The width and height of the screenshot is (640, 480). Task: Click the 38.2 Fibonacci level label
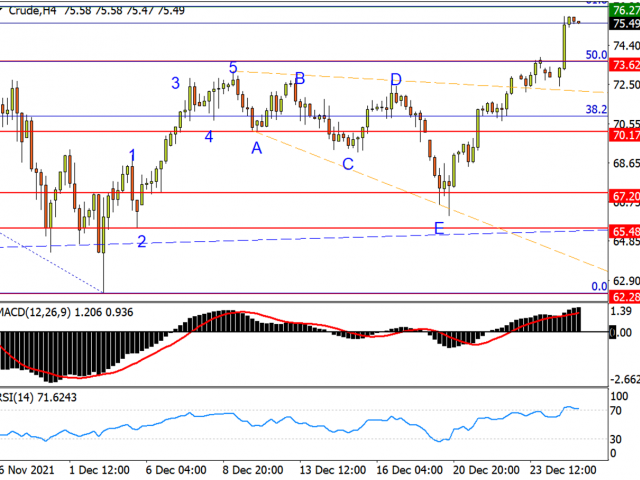(x=596, y=109)
